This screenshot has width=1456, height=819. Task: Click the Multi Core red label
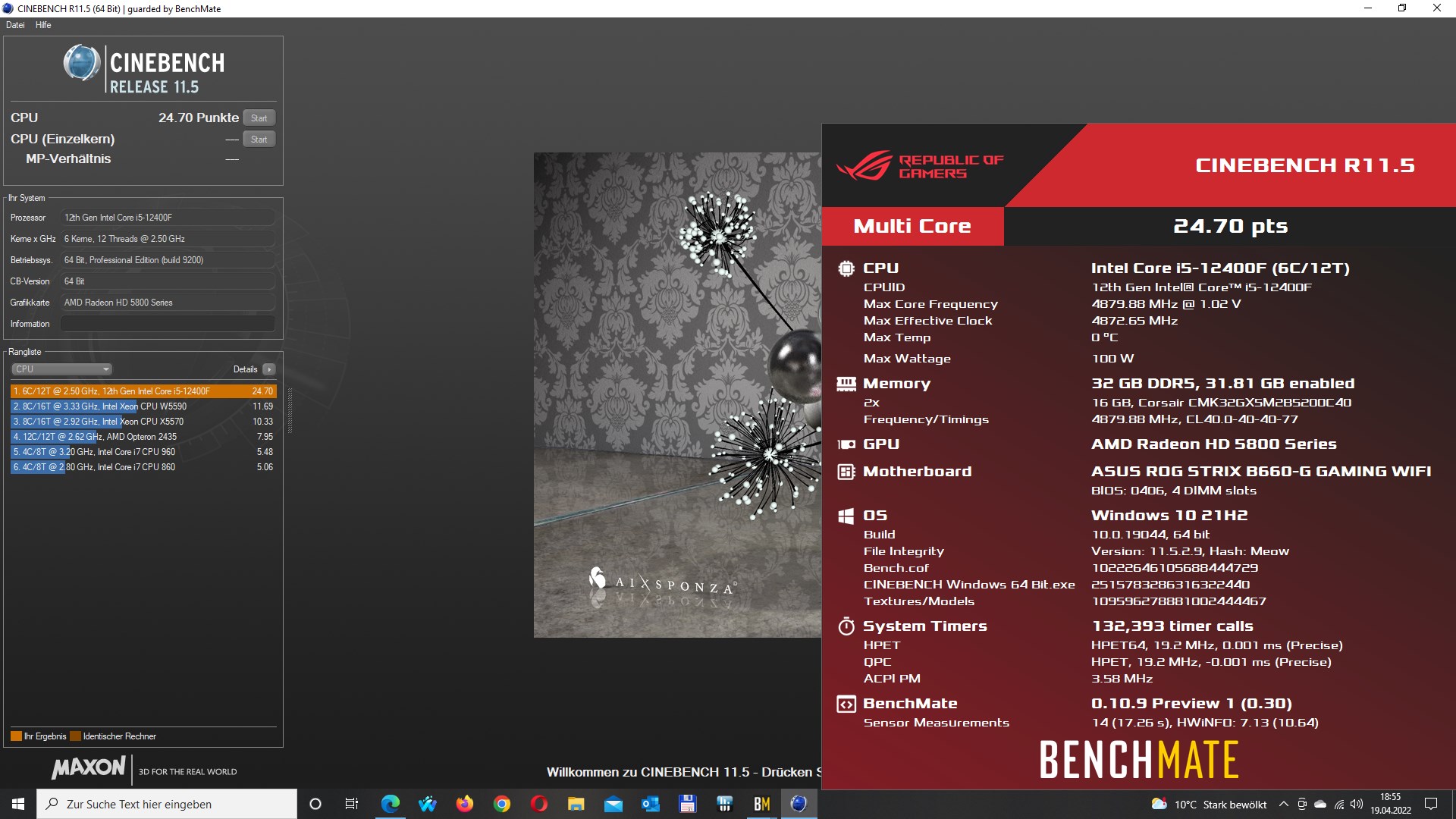tap(912, 226)
